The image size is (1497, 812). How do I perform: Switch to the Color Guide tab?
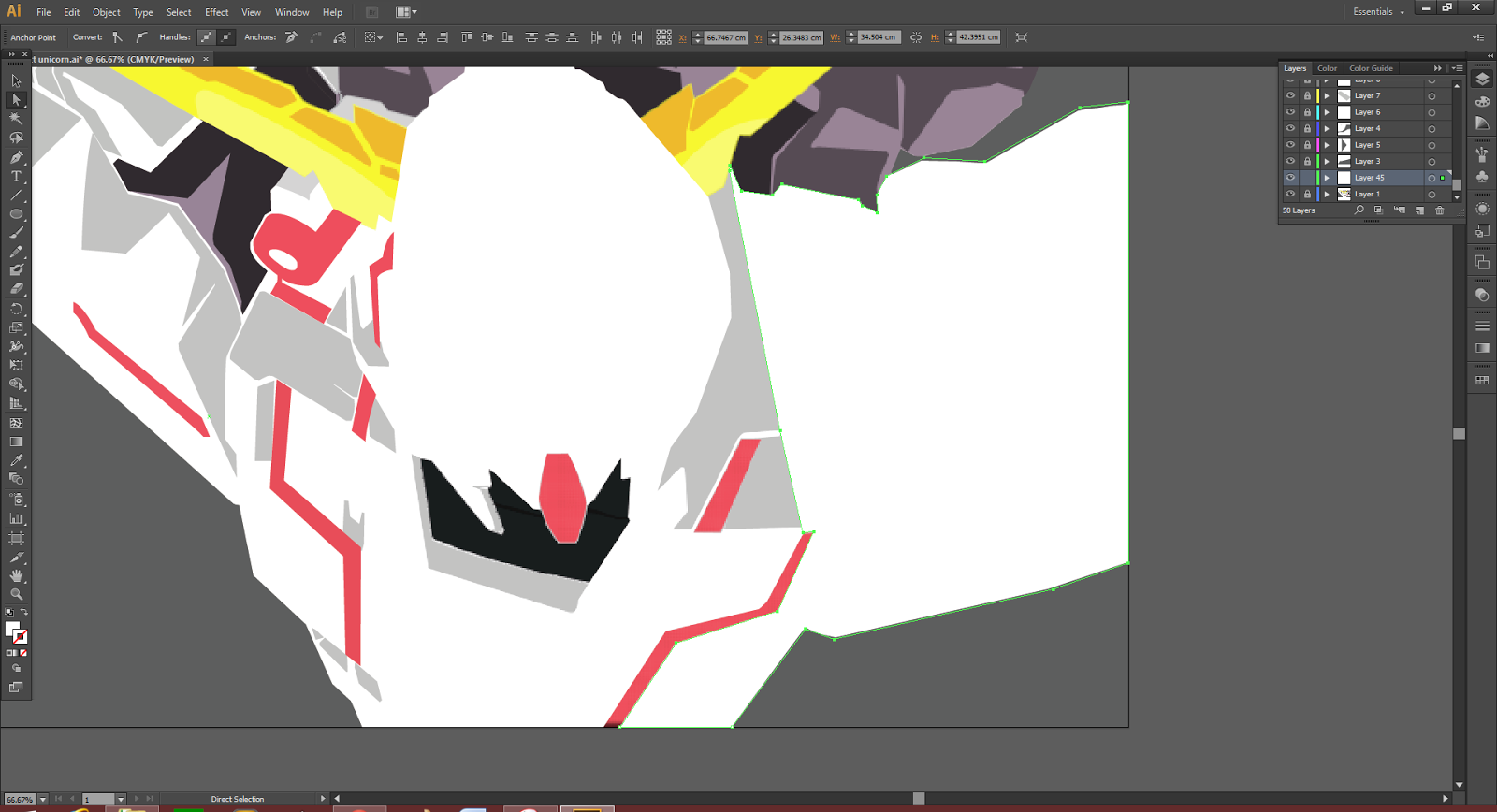1371,68
